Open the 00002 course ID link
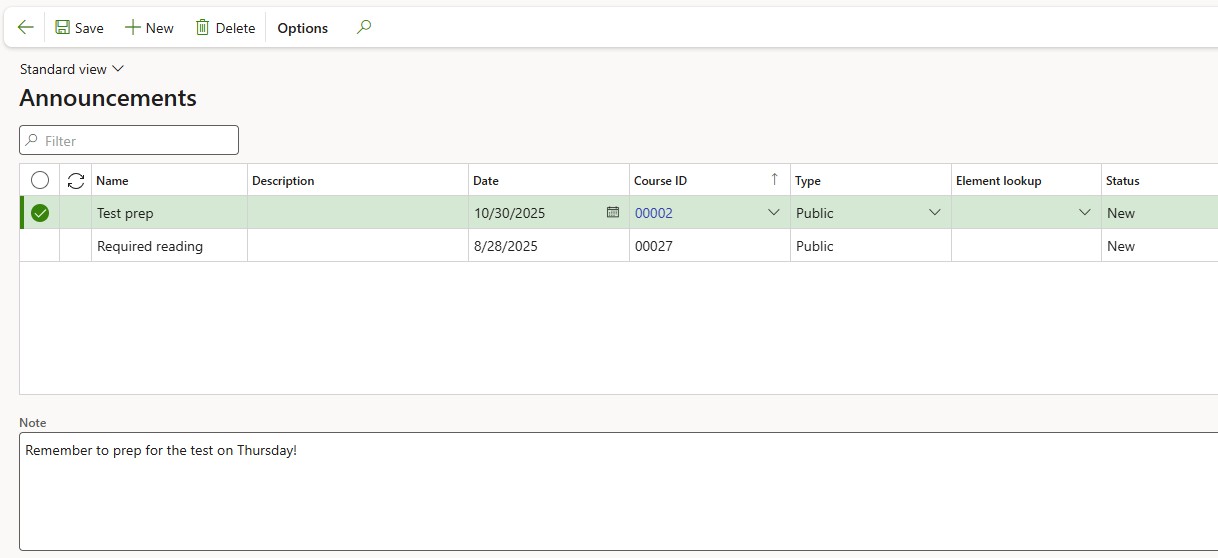1218x558 pixels. [654, 213]
